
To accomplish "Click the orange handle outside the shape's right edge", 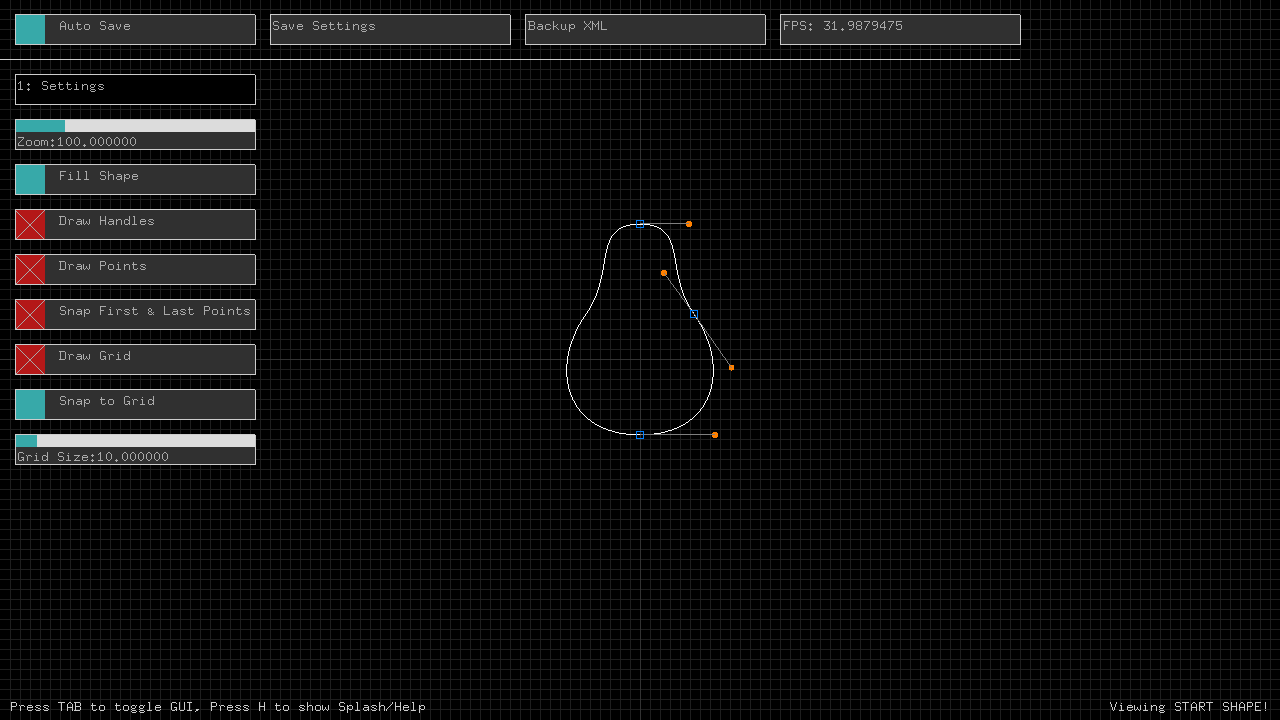I will [x=732, y=368].
